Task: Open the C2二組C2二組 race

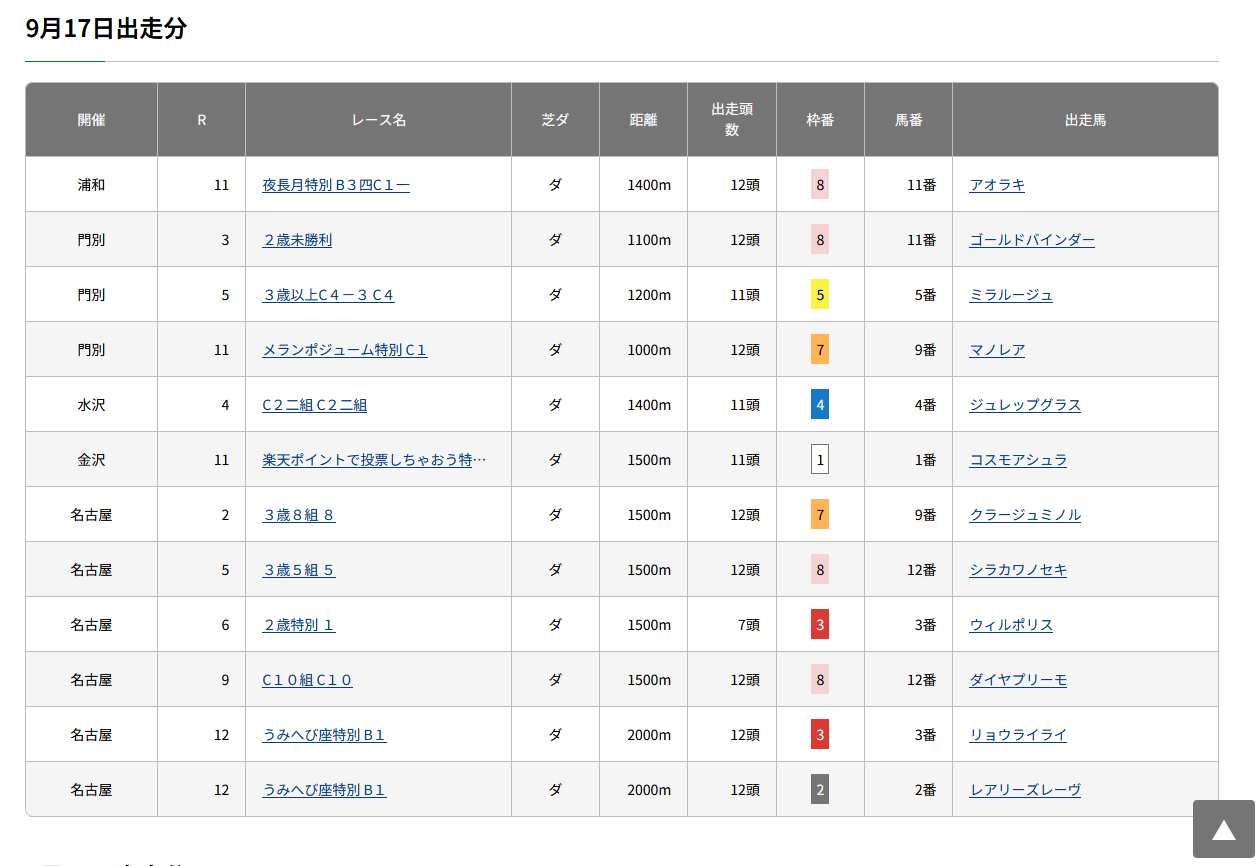Action: pyautogui.click(x=315, y=405)
